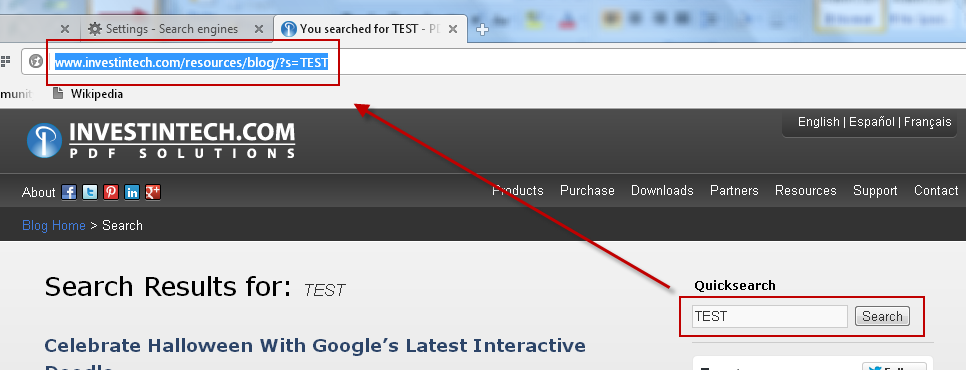
Task: Open LinkedIn social icon beside About
Action: pyautogui.click(x=132, y=192)
